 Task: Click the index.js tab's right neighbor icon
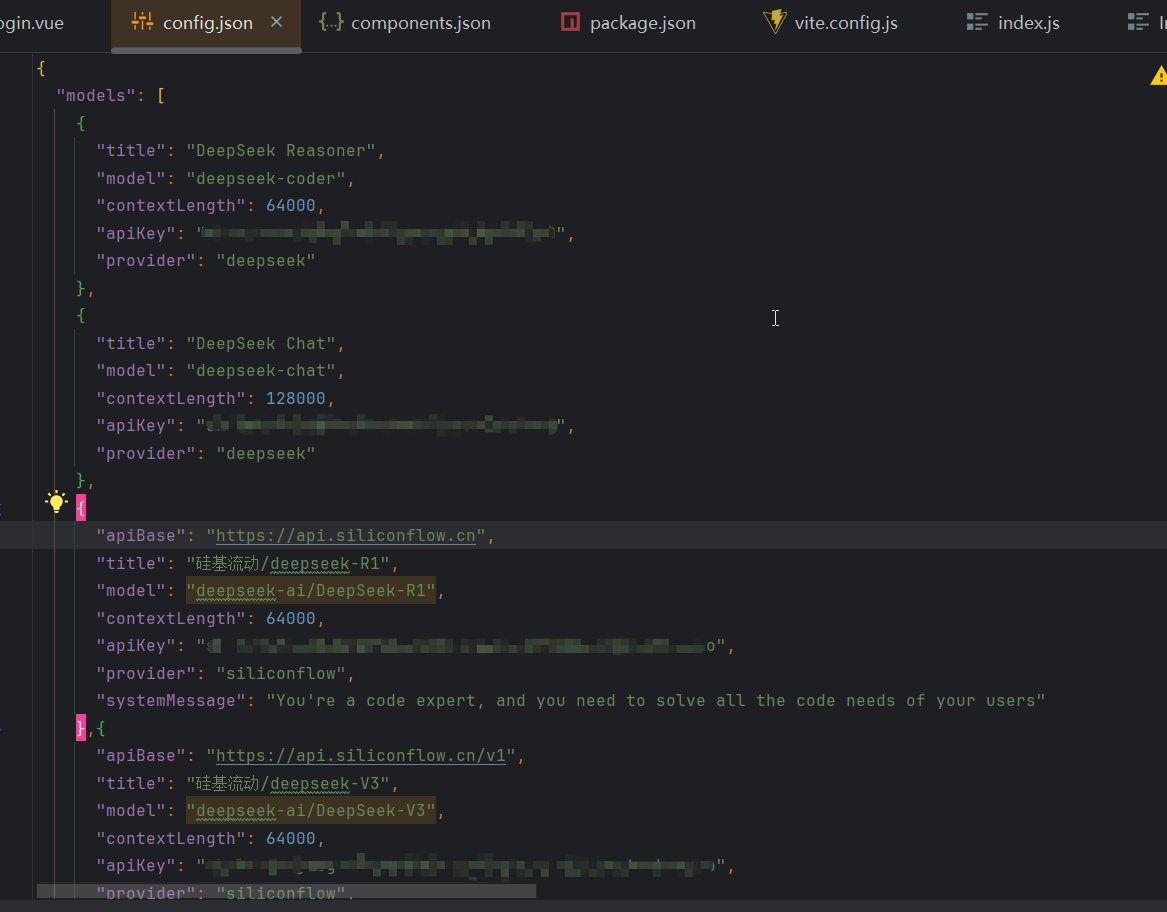1138,22
